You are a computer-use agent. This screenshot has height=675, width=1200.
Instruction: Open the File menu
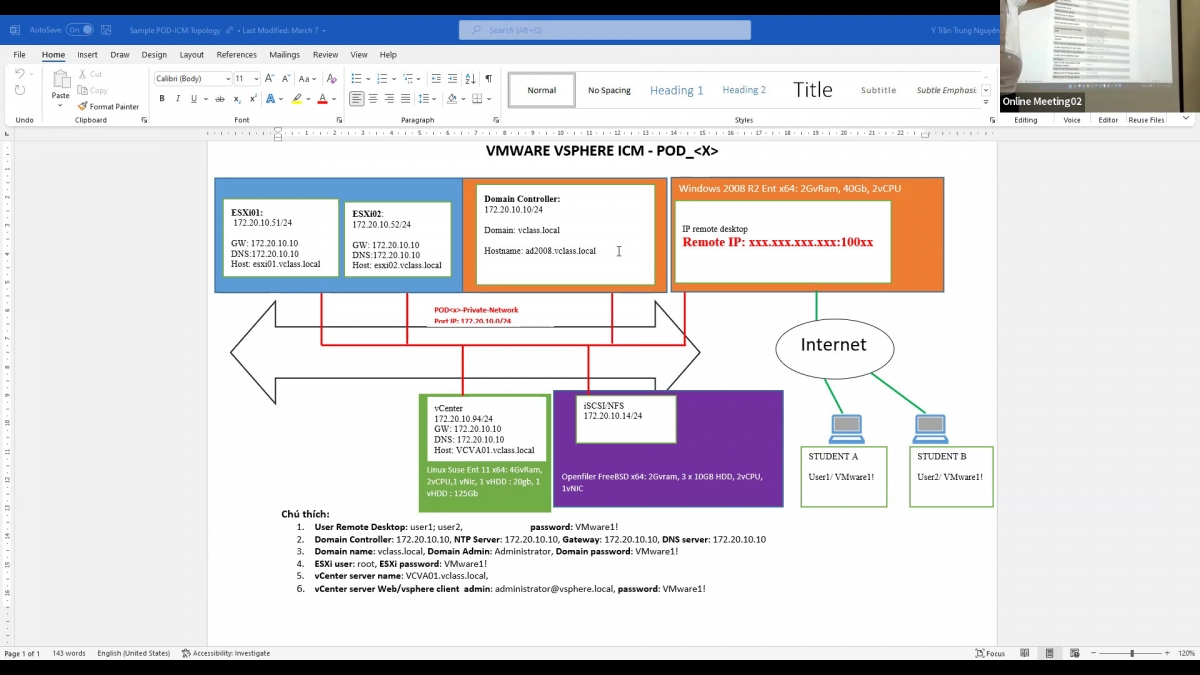tap(19, 55)
